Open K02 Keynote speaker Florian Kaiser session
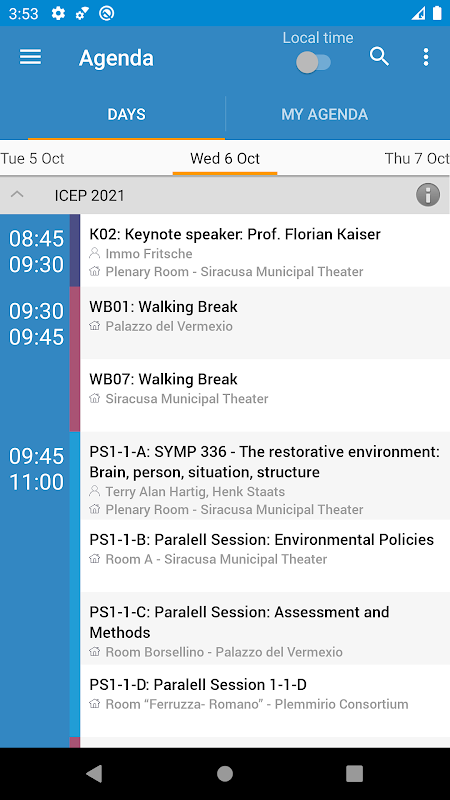Image resolution: width=450 pixels, height=800 pixels. click(x=265, y=251)
